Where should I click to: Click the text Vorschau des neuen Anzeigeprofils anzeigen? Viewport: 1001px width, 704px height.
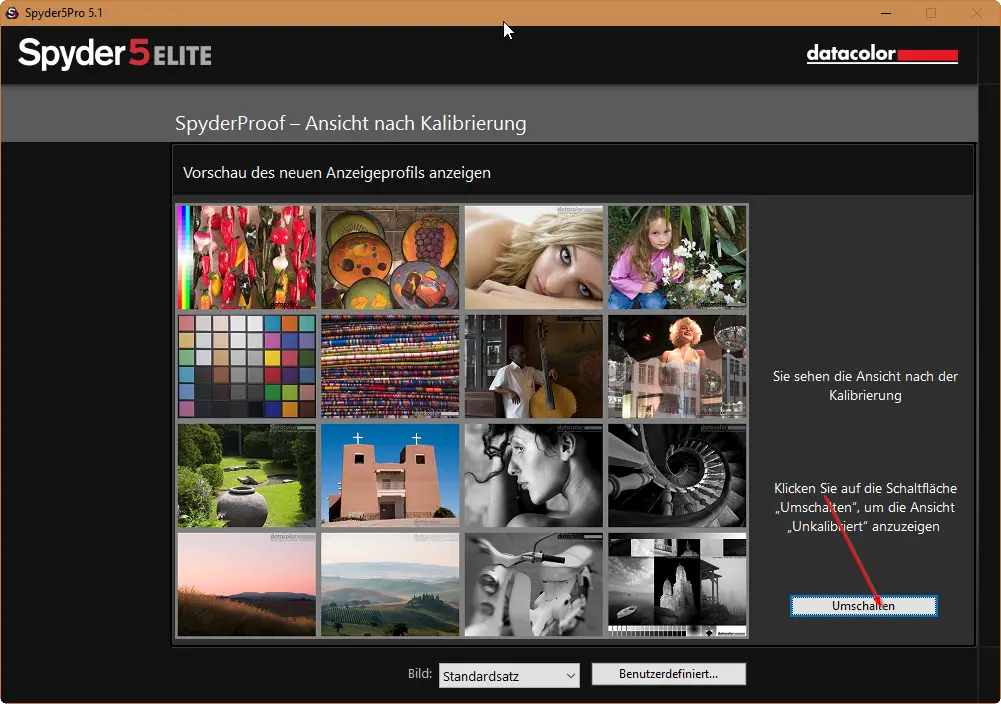point(336,173)
